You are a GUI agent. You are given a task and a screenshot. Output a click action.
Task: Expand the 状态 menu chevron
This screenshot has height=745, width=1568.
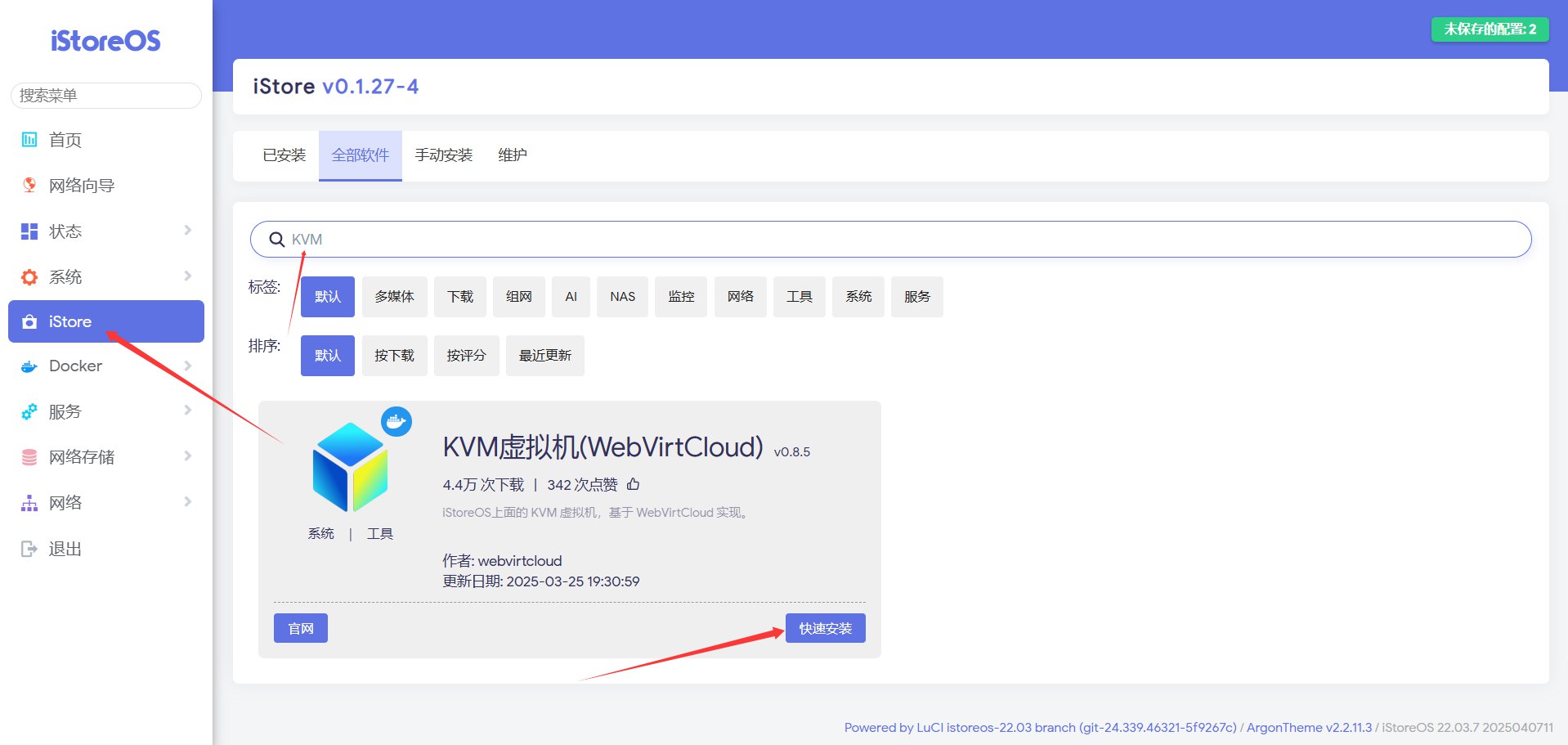pyautogui.click(x=187, y=231)
